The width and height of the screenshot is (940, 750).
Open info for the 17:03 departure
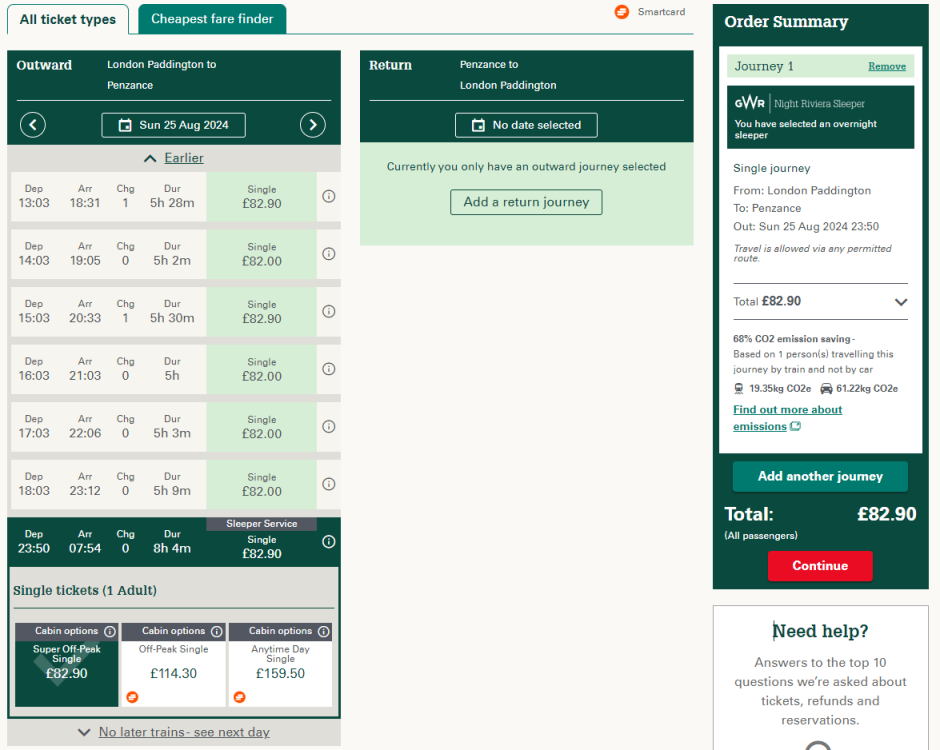(329, 426)
